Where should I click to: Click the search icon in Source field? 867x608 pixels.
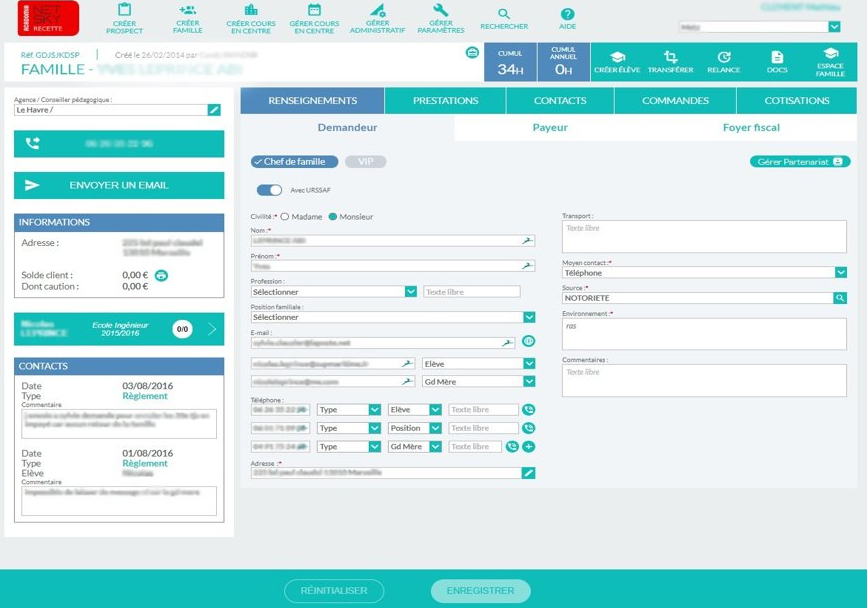click(x=840, y=298)
